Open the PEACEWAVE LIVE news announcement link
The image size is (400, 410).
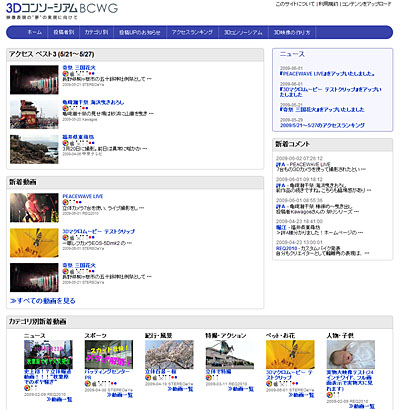pyautogui.click(x=328, y=74)
